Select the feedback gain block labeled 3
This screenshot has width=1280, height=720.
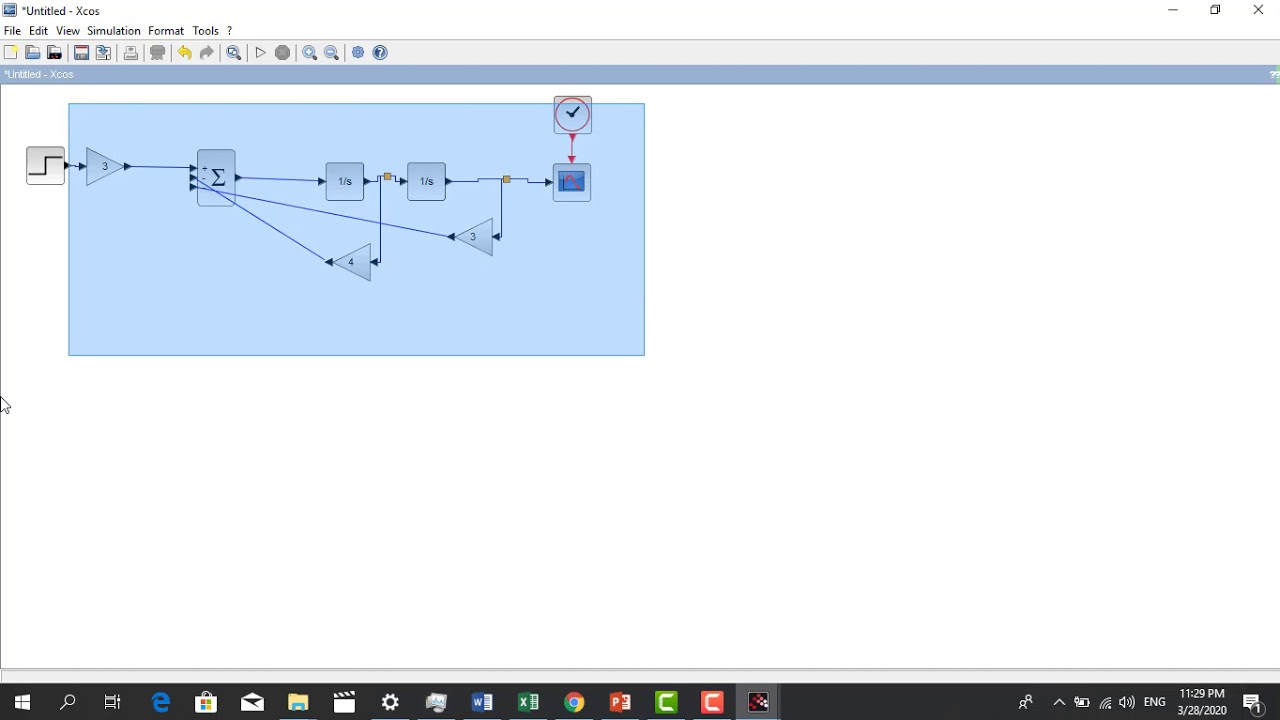474,237
